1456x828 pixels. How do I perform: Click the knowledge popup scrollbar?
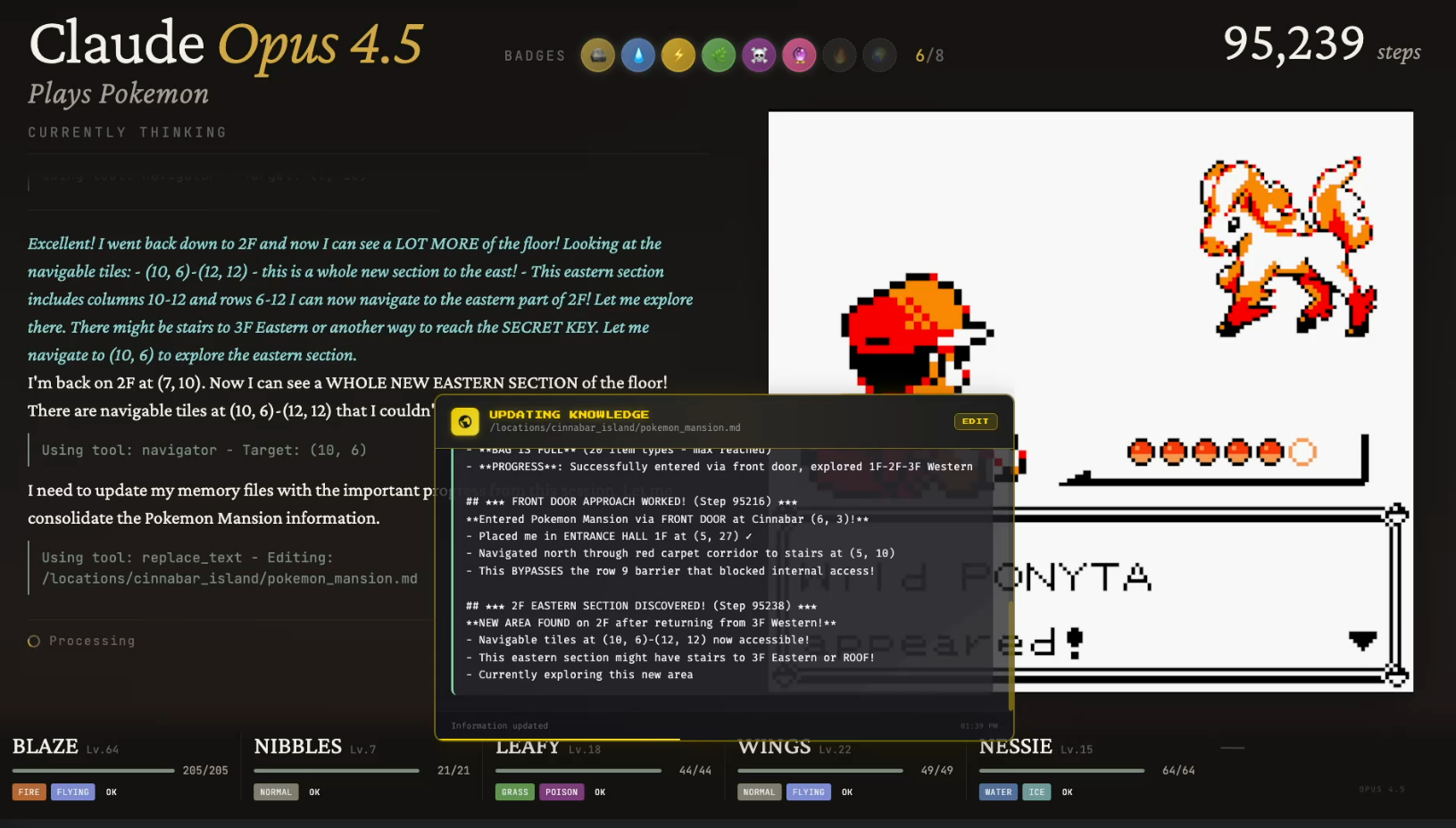[x=1011, y=656]
